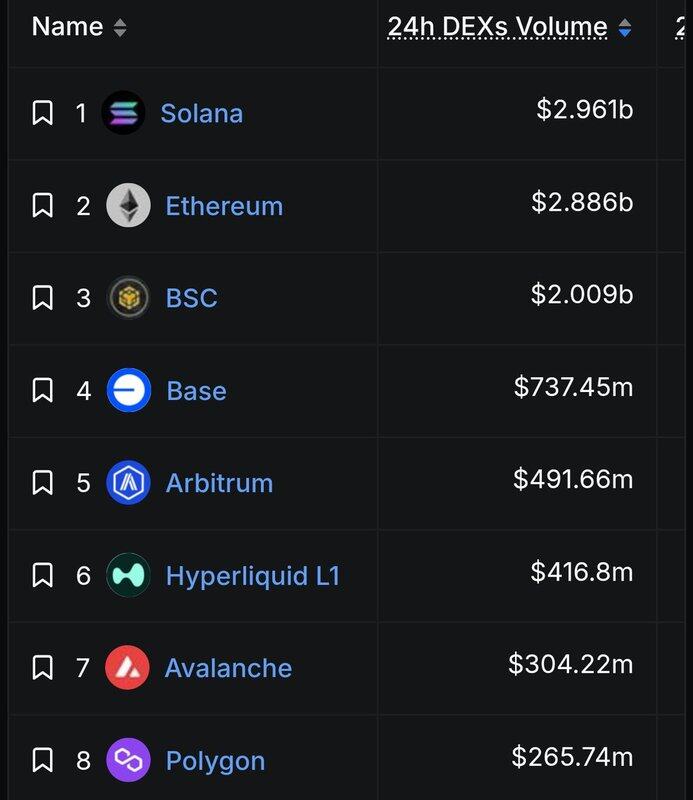Click the Avalanche chain logo icon
The height and width of the screenshot is (800, 693).
[x=128, y=668]
